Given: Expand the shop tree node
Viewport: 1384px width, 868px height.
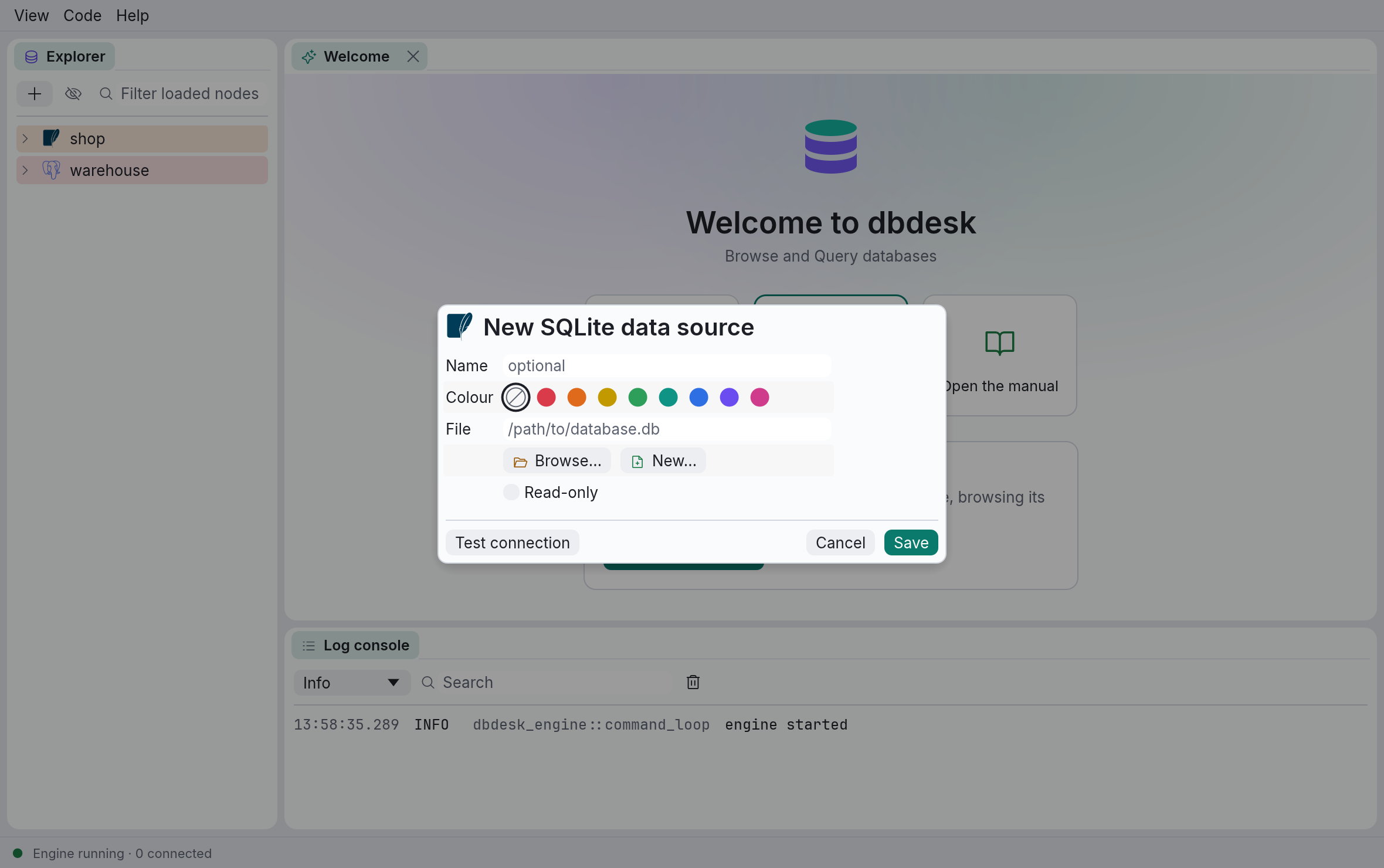Looking at the screenshot, I should click(x=25, y=139).
